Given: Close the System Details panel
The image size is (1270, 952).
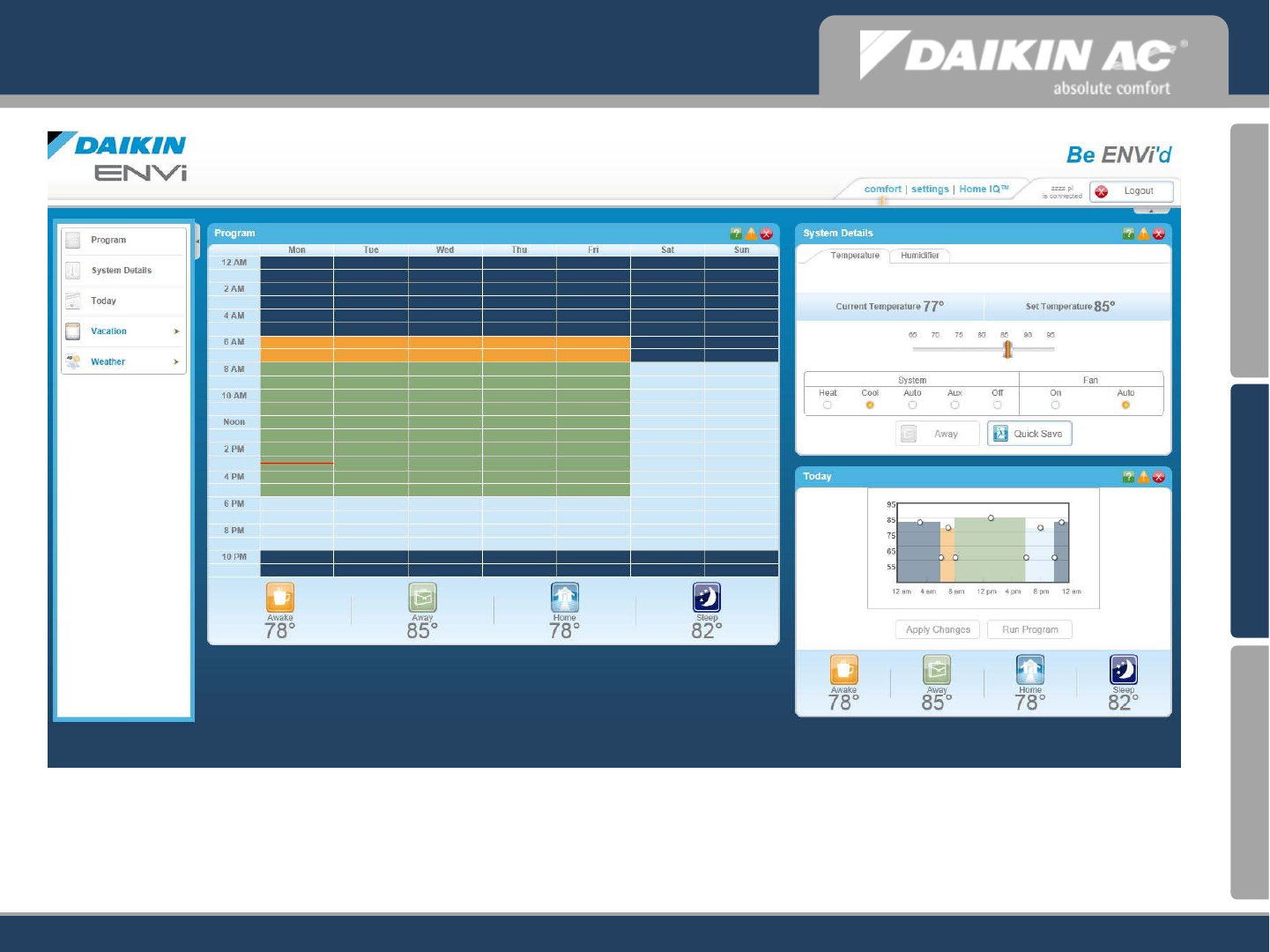Looking at the screenshot, I should coord(1158,234).
